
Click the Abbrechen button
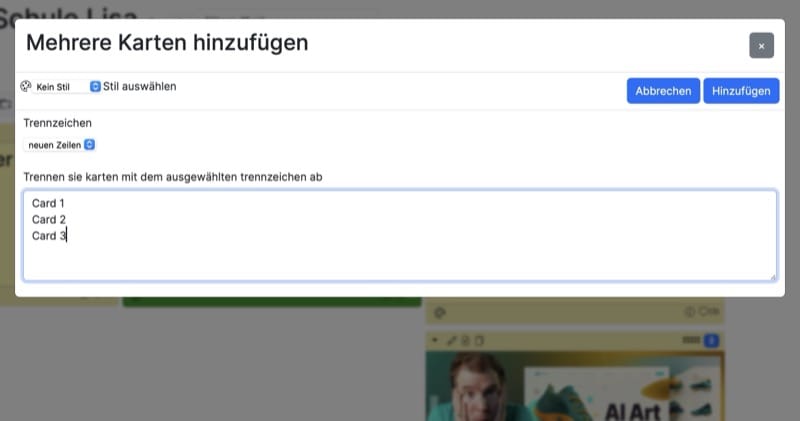(663, 91)
